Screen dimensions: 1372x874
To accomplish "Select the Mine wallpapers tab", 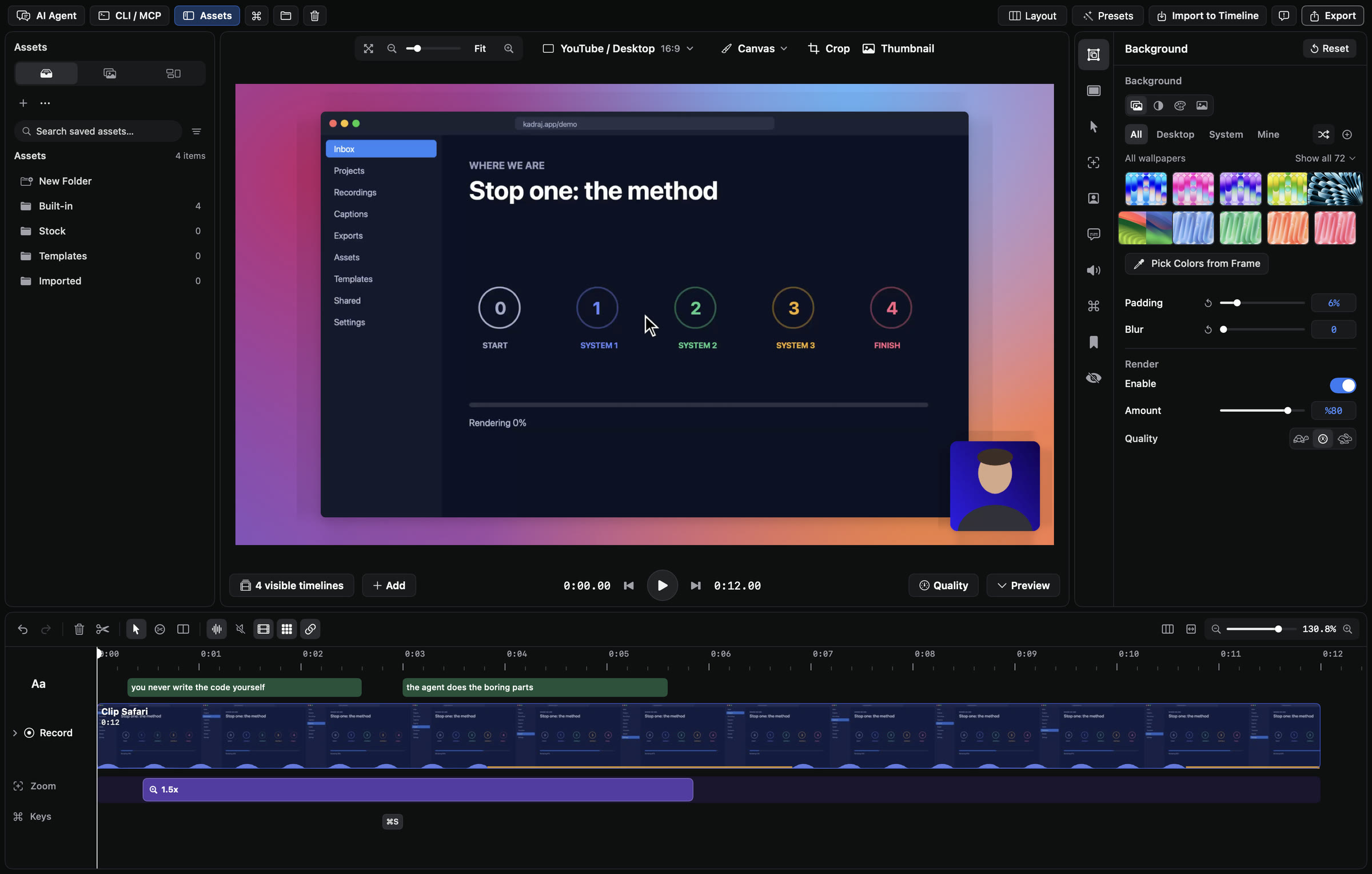I will (1268, 134).
